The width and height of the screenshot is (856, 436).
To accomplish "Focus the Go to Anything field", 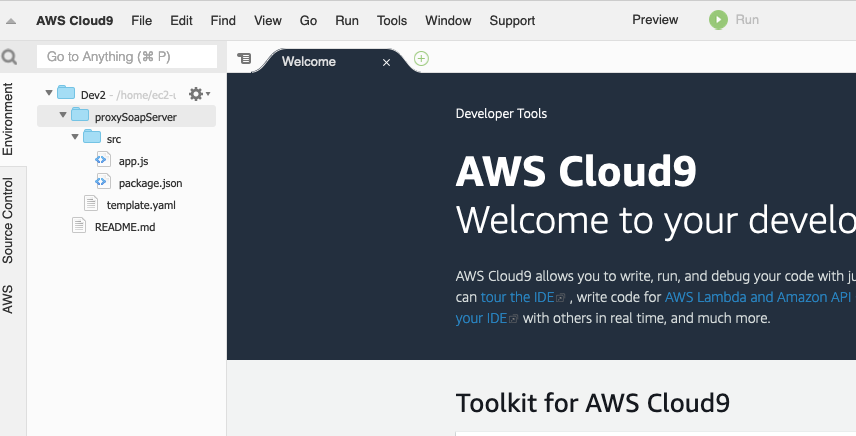I will (127, 57).
